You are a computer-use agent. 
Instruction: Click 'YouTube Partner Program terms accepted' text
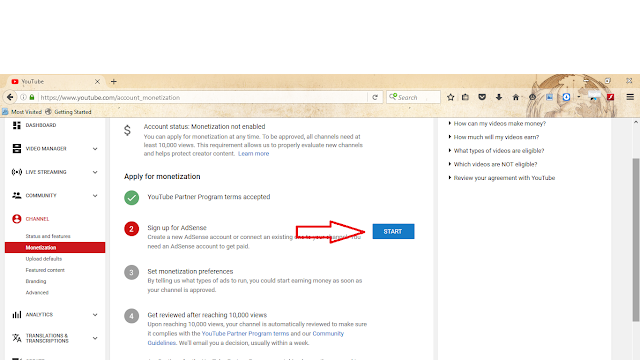[x=209, y=197]
